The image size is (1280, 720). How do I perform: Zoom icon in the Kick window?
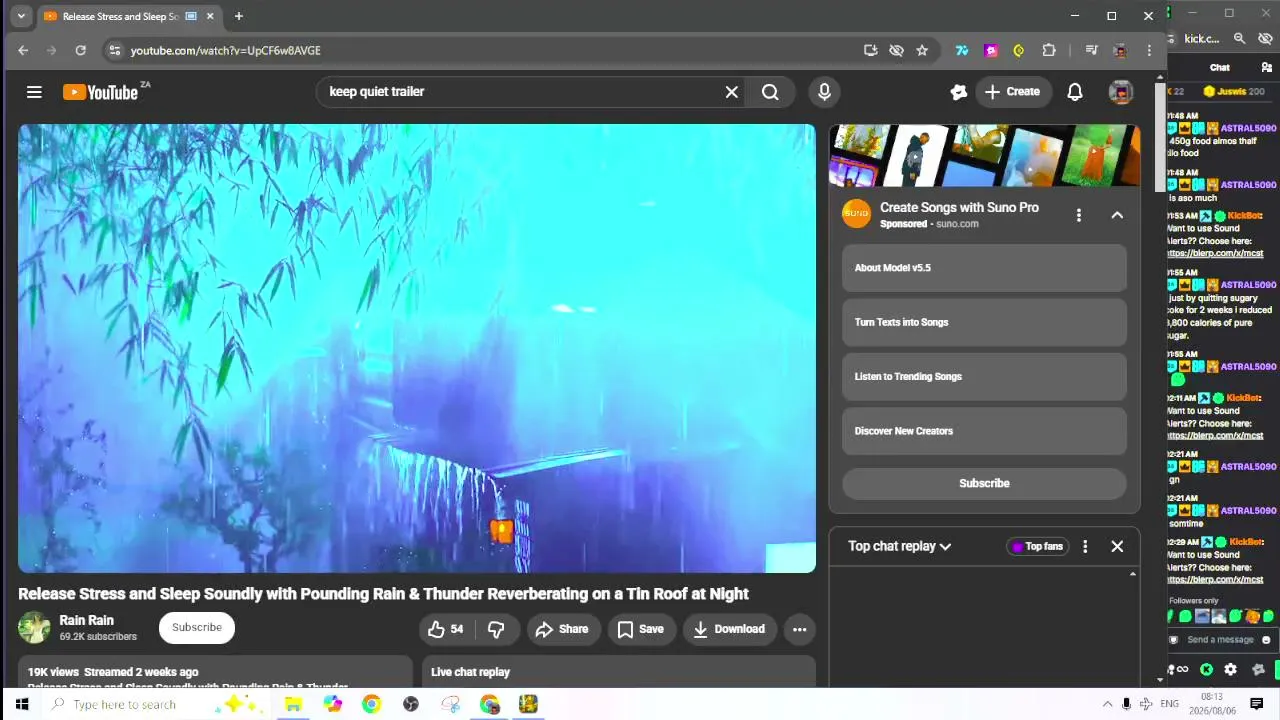[1239, 38]
